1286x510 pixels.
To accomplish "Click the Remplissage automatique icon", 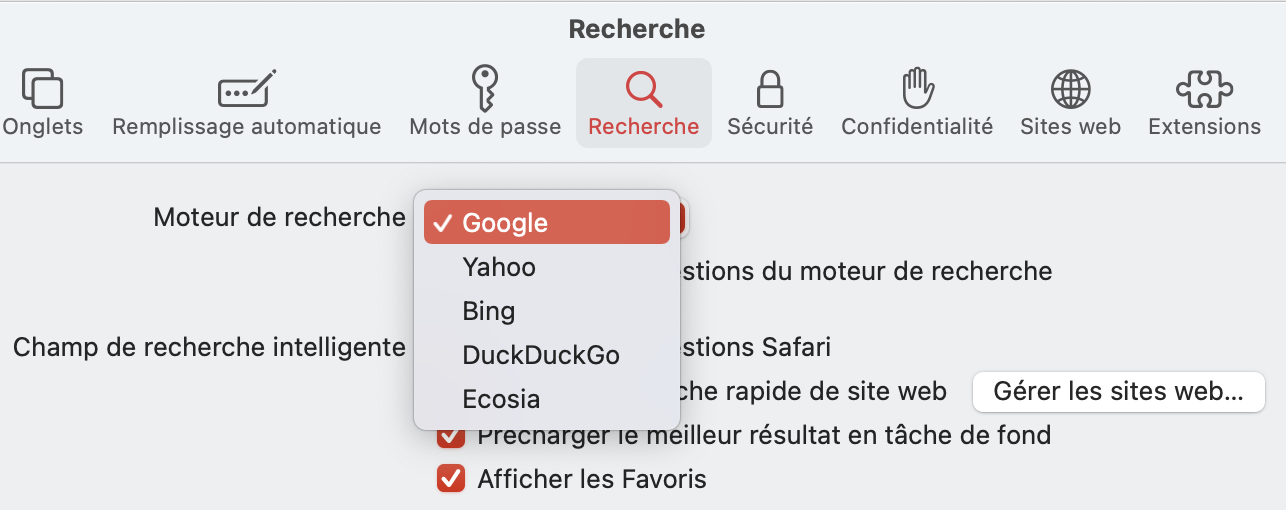I will tap(246, 89).
